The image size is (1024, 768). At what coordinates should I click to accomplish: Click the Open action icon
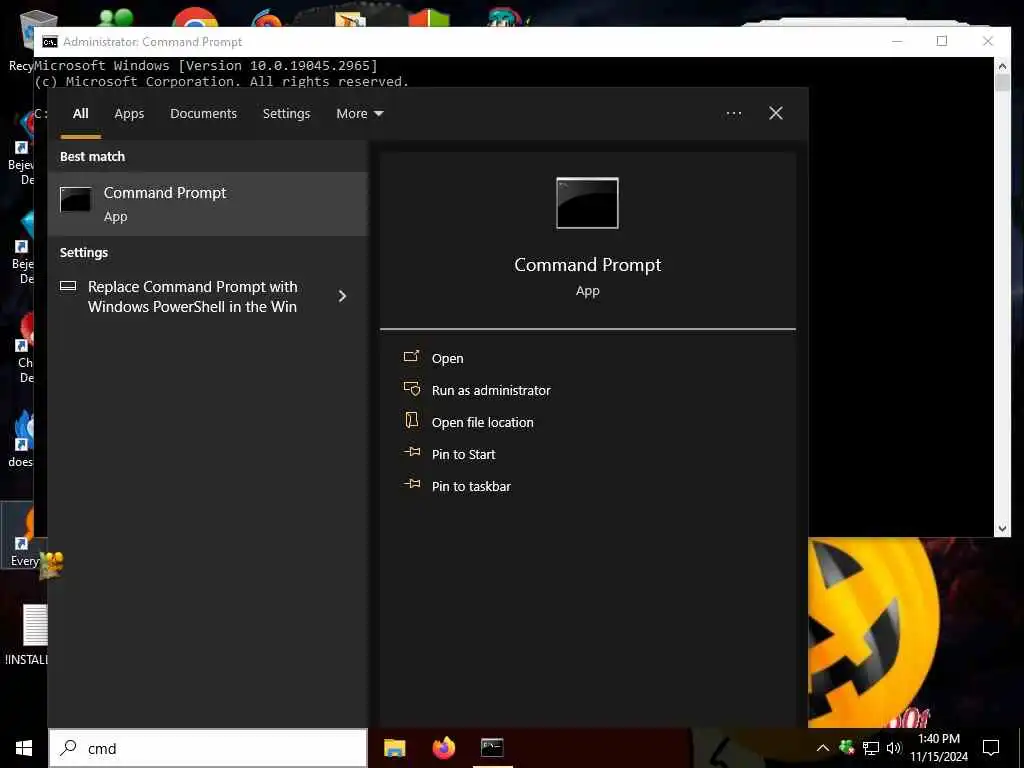point(411,357)
